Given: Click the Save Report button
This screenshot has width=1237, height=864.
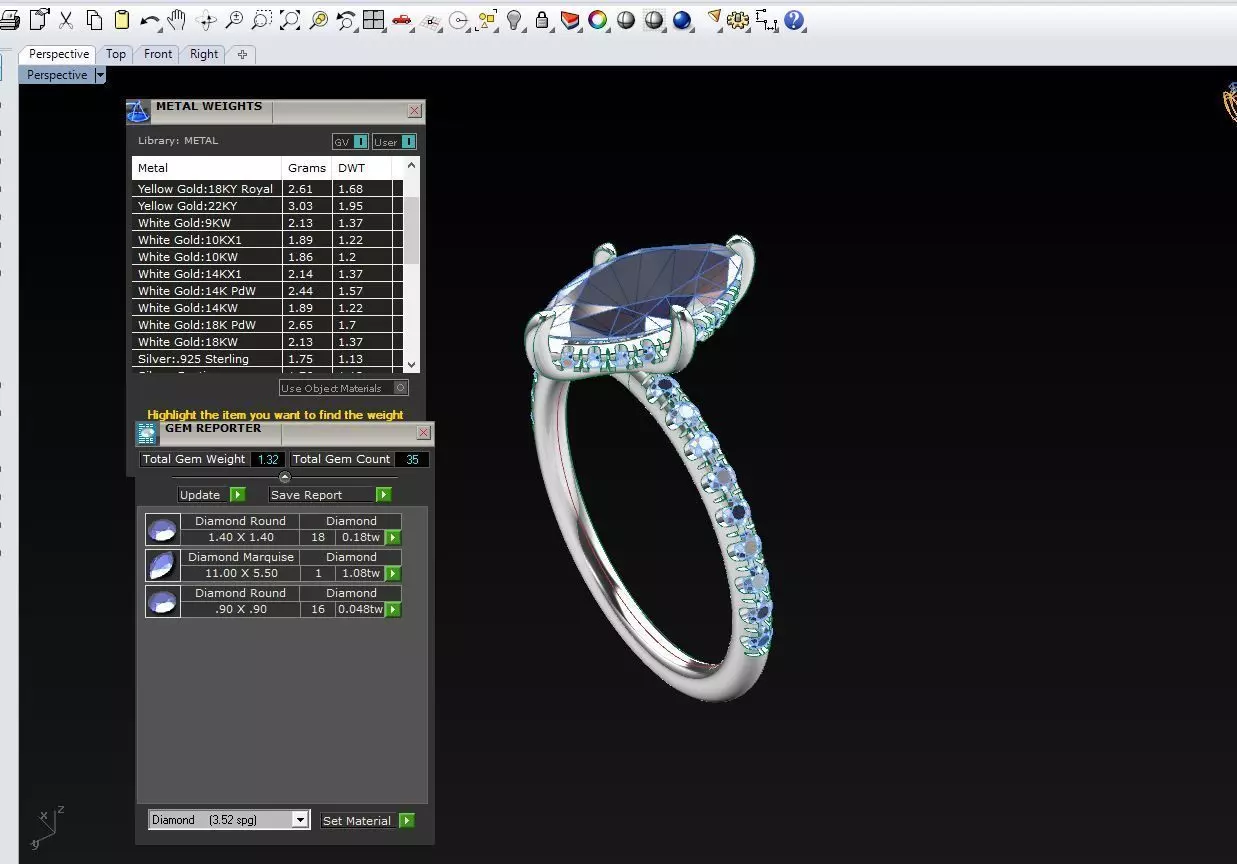Looking at the screenshot, I should [x=330, y=494].
